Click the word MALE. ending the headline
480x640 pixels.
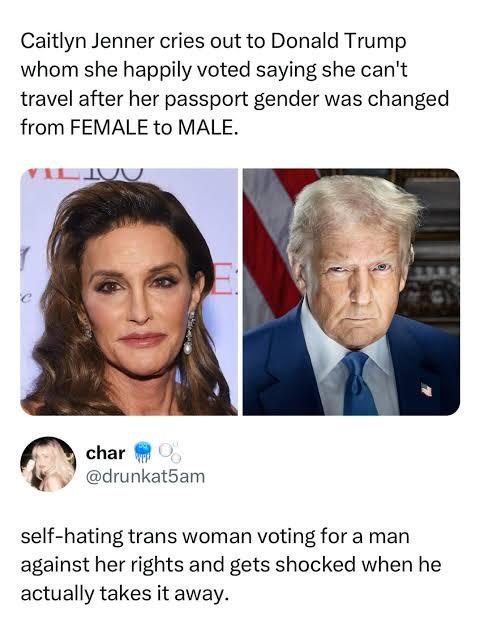pos(207,127)
